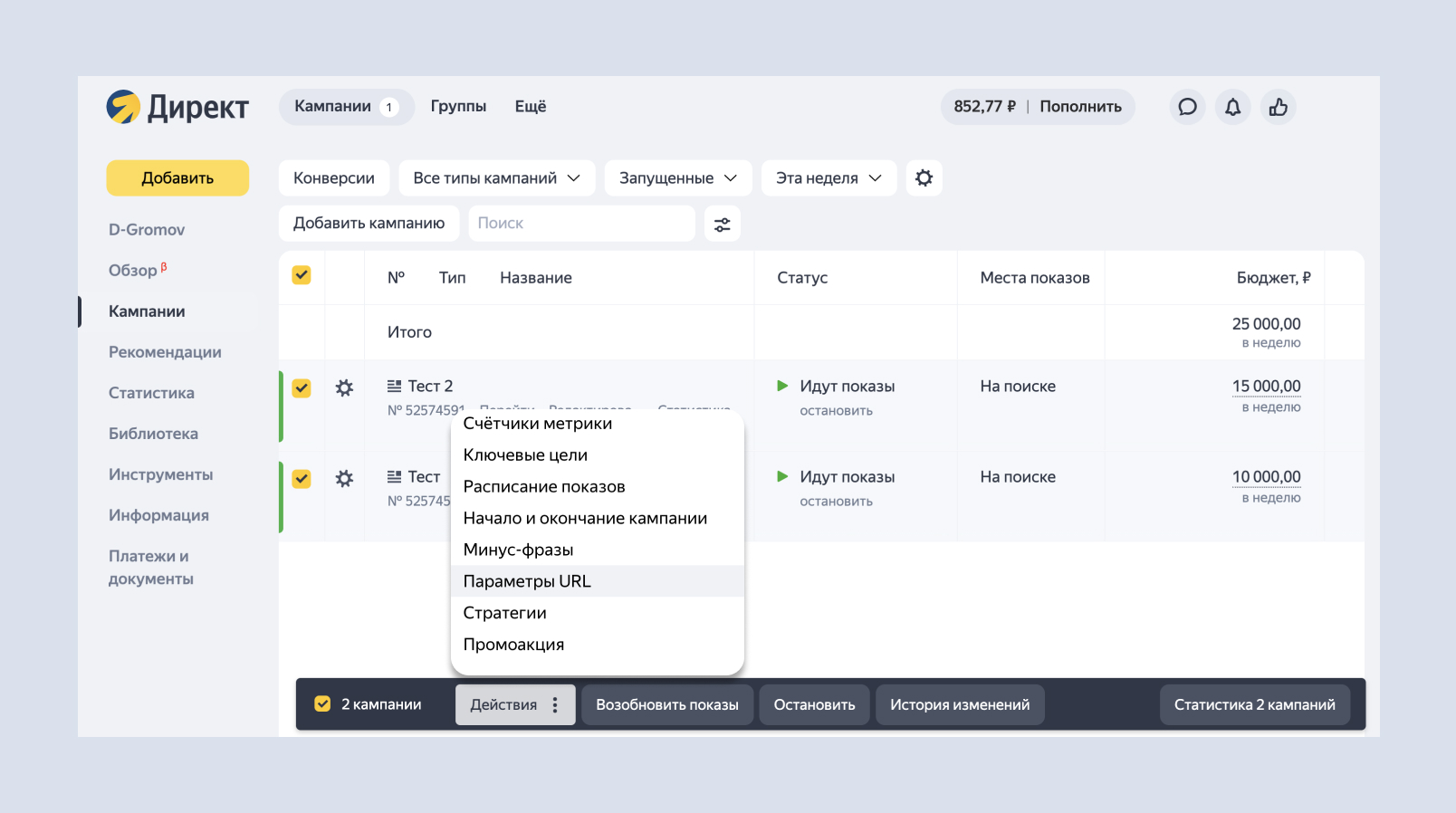
Task: Toggle the select-all checkbox in table header
Action: tap(302, 275)
